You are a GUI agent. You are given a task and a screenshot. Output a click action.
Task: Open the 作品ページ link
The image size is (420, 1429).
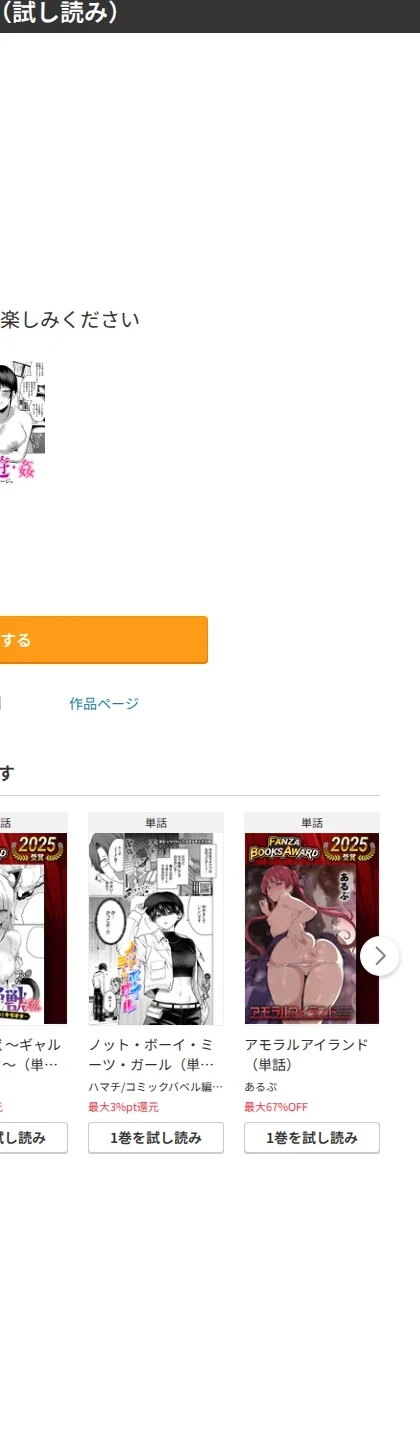click(x=104, y=704)
